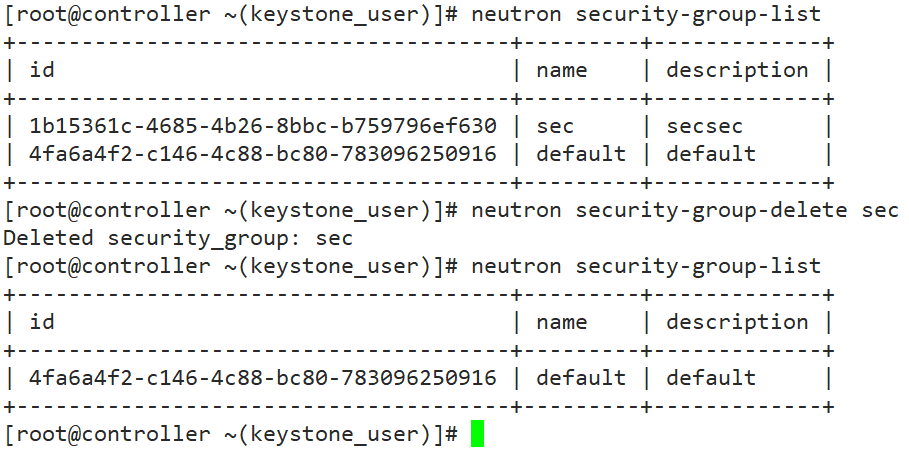The image size is (909, 466).
Task: Click the 'name' header in the second table
Action: point(562,322)
